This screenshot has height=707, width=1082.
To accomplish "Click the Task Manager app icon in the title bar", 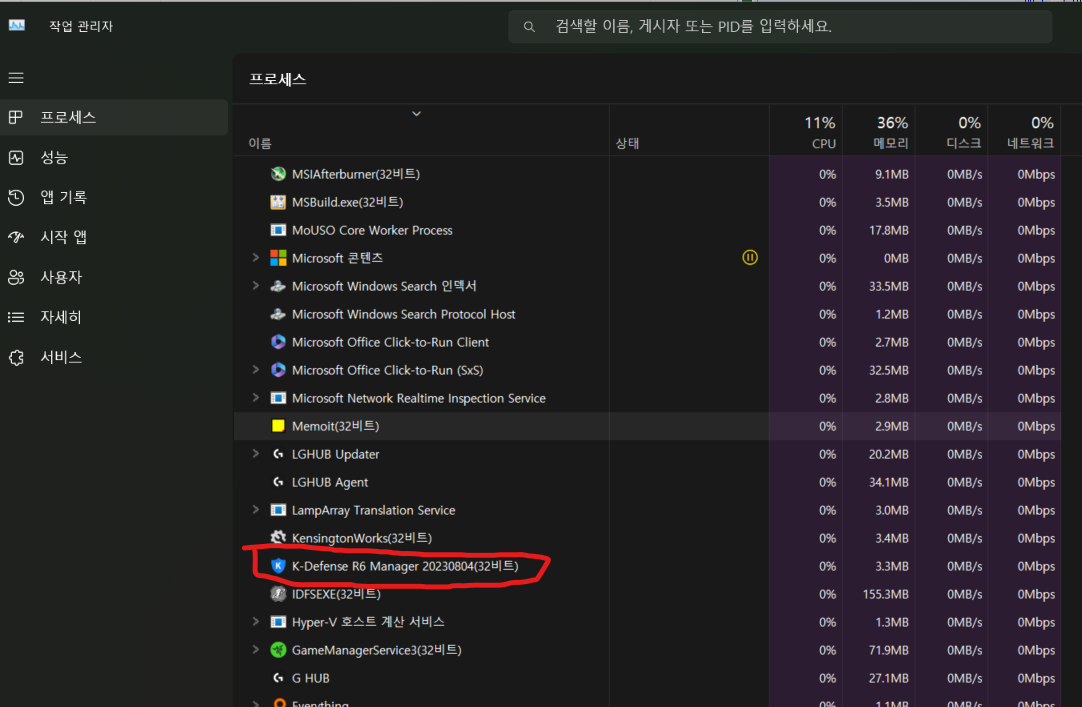I will click(17, 26).
